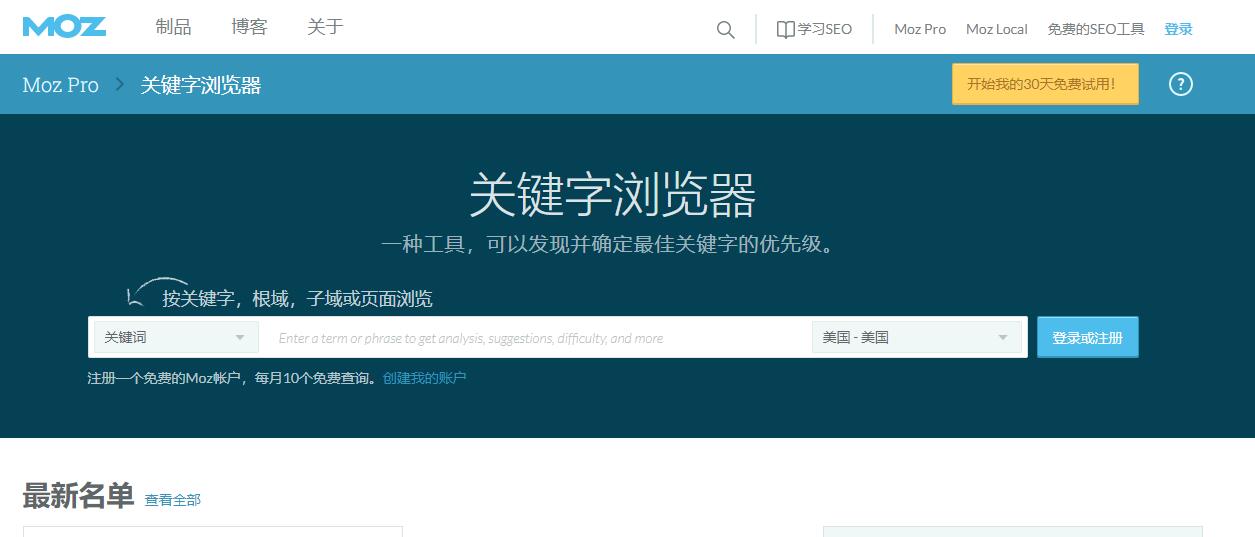The height and width of the screenshot is (537, 1255).
Task: Click the hint 按关键字，根域，子域或页面浏览
Action: pos(298,298)
